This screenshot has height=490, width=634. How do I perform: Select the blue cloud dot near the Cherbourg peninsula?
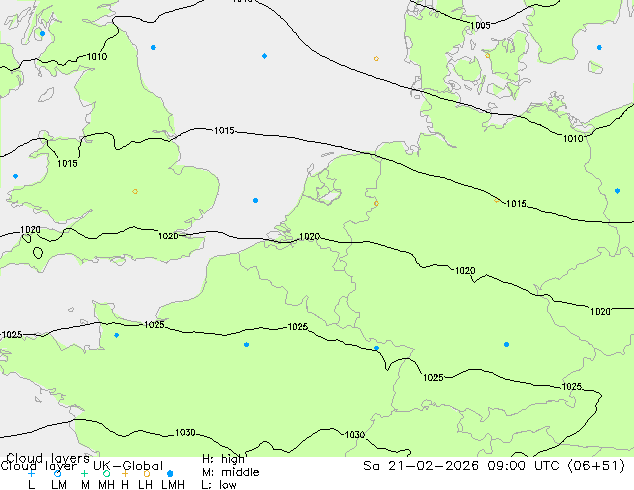[x=116, y=335]
